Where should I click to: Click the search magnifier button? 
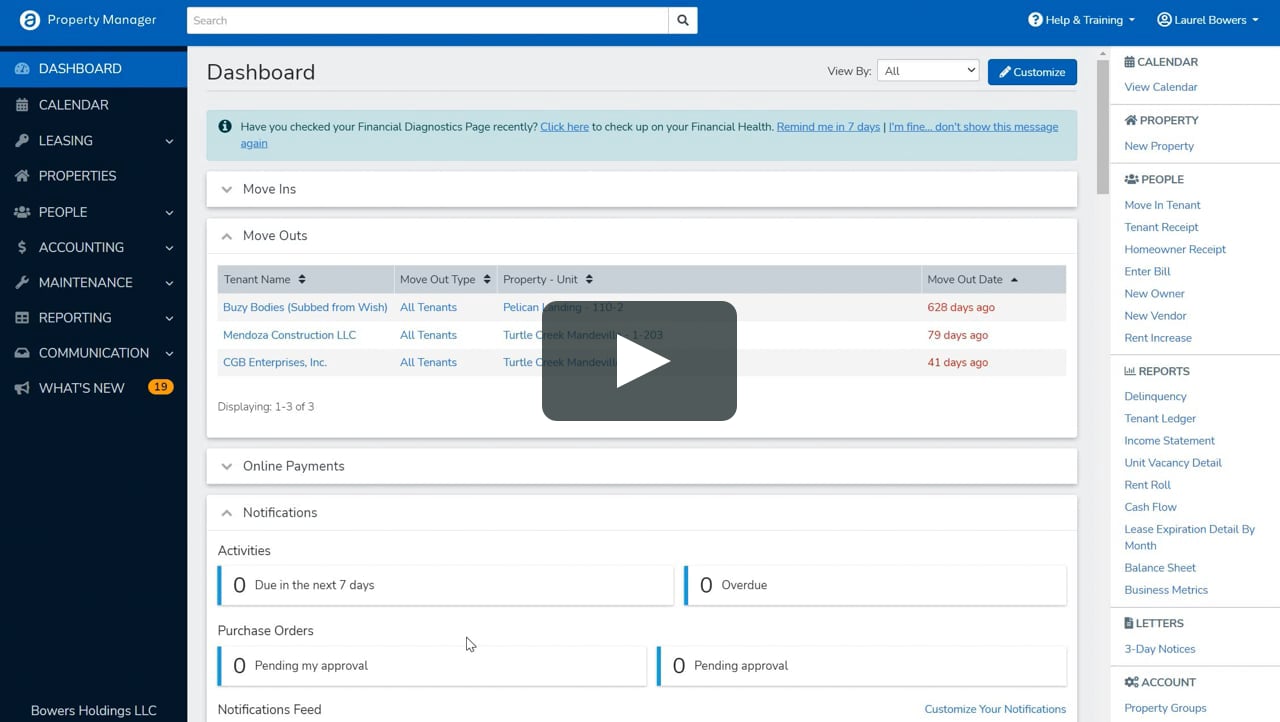683,20
